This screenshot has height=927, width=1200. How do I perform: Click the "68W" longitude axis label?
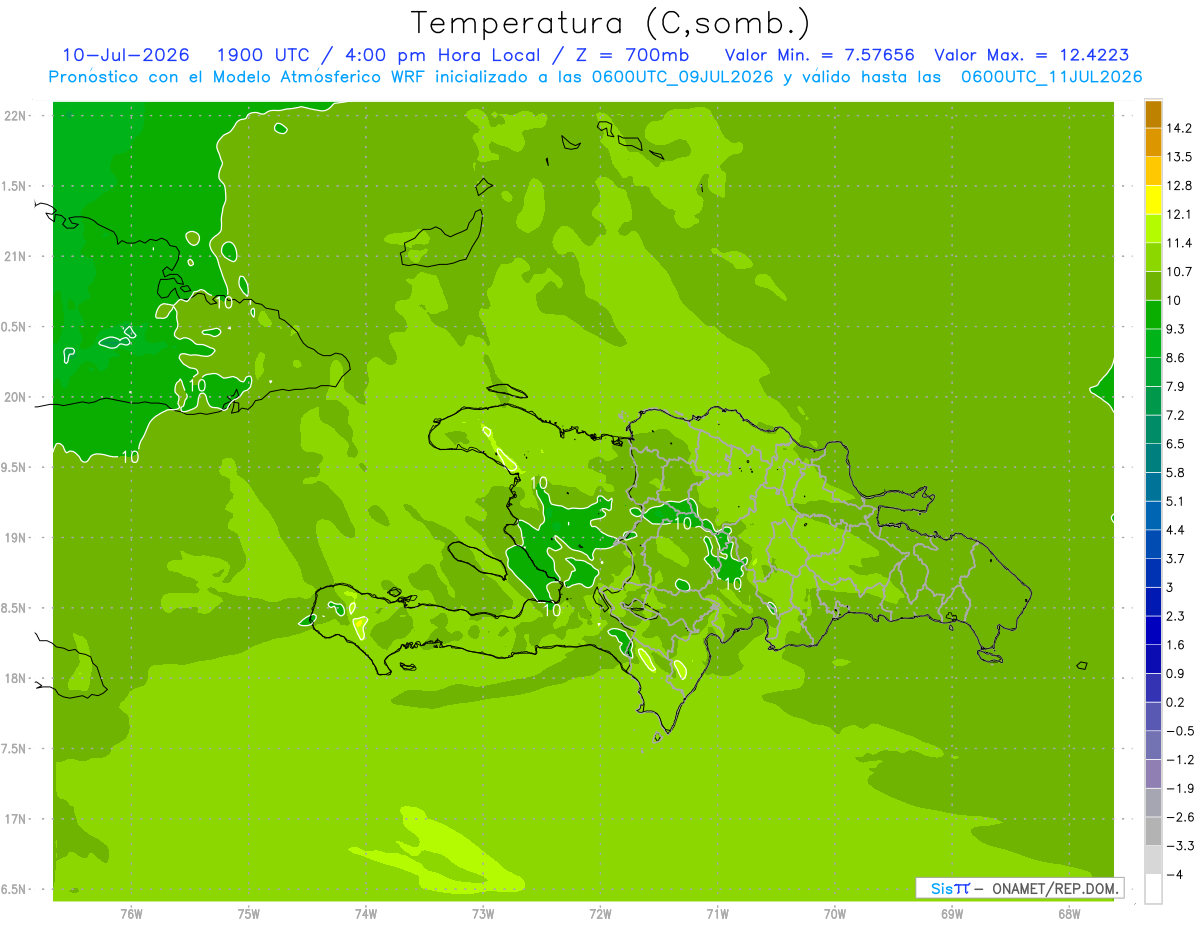click(1069, 914)
